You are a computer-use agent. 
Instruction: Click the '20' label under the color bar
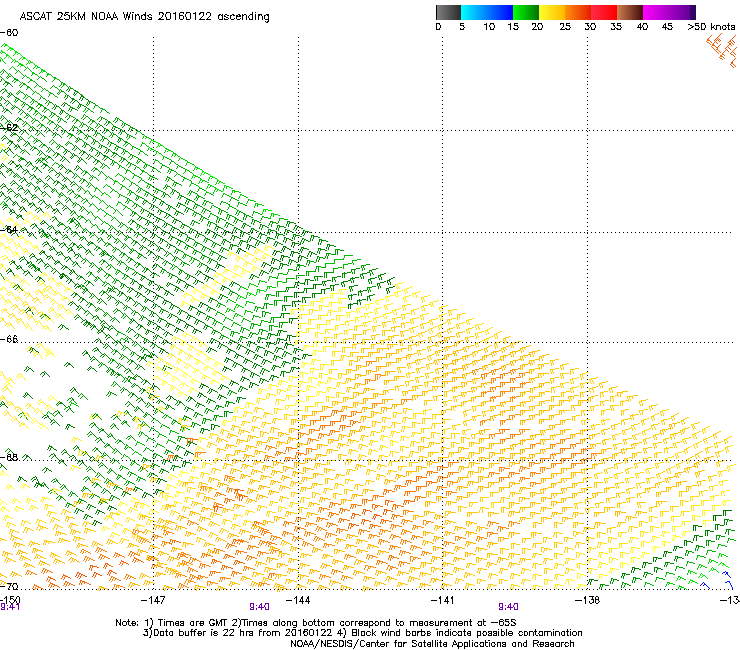[x=537, y=27]
